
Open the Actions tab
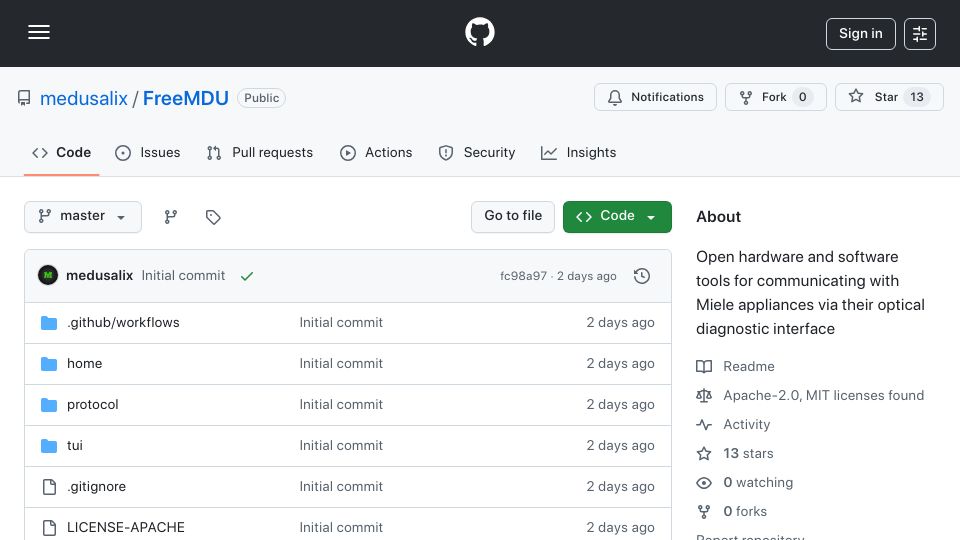coord(376,152)
